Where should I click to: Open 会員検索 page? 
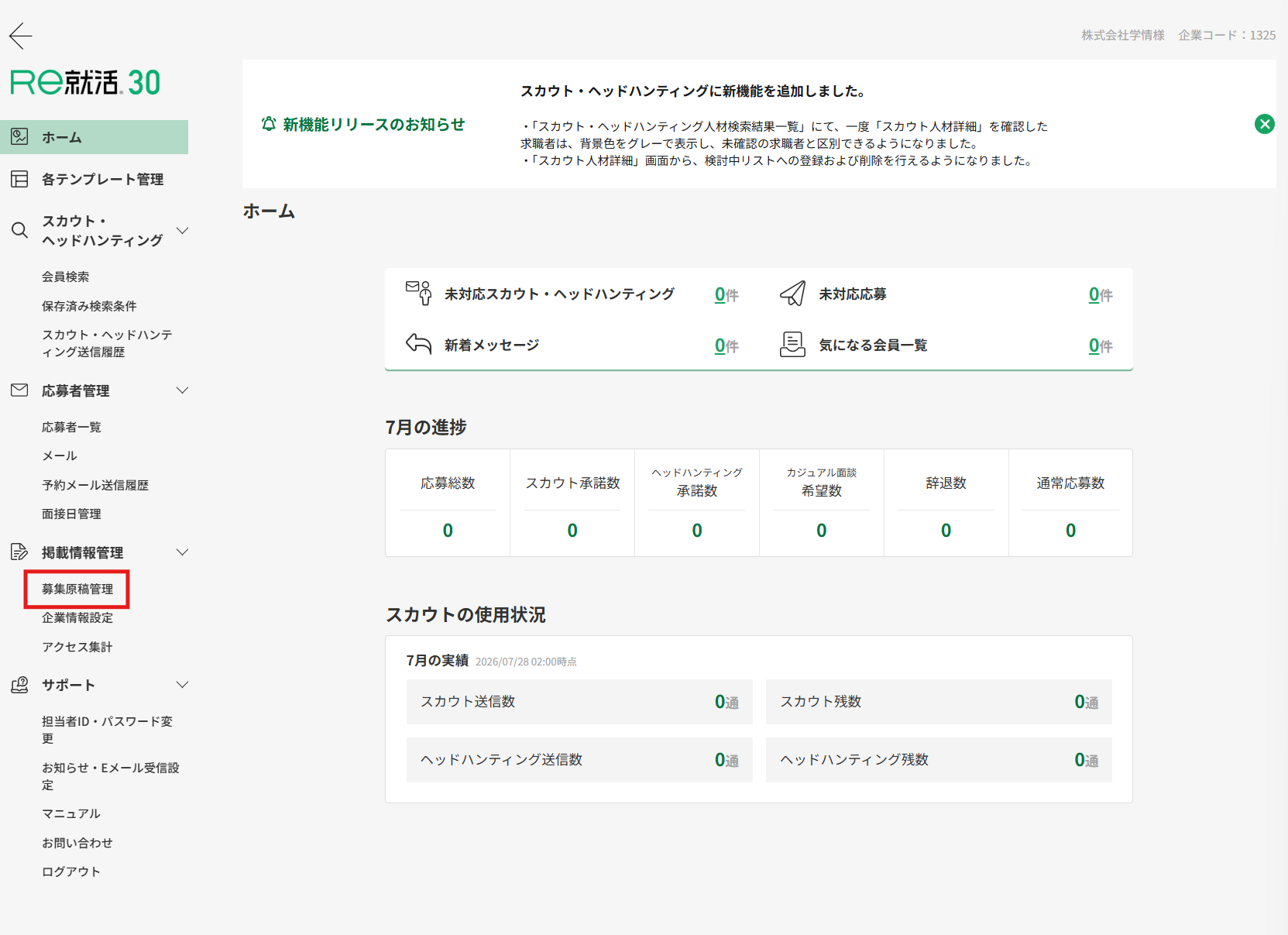click(65, 277)
